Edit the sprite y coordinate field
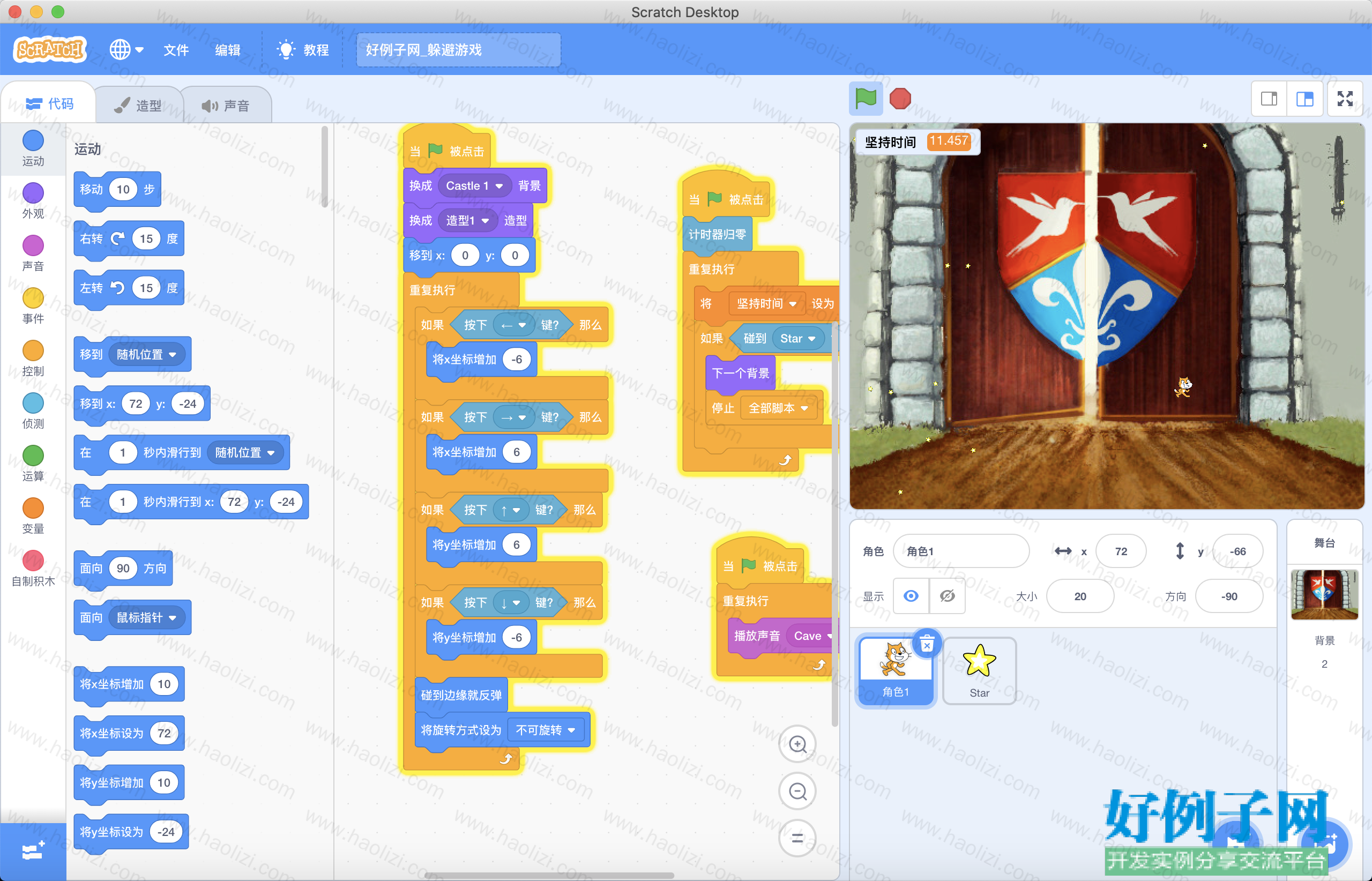Screen dimensions: 1372x881 coord(1237,551)
